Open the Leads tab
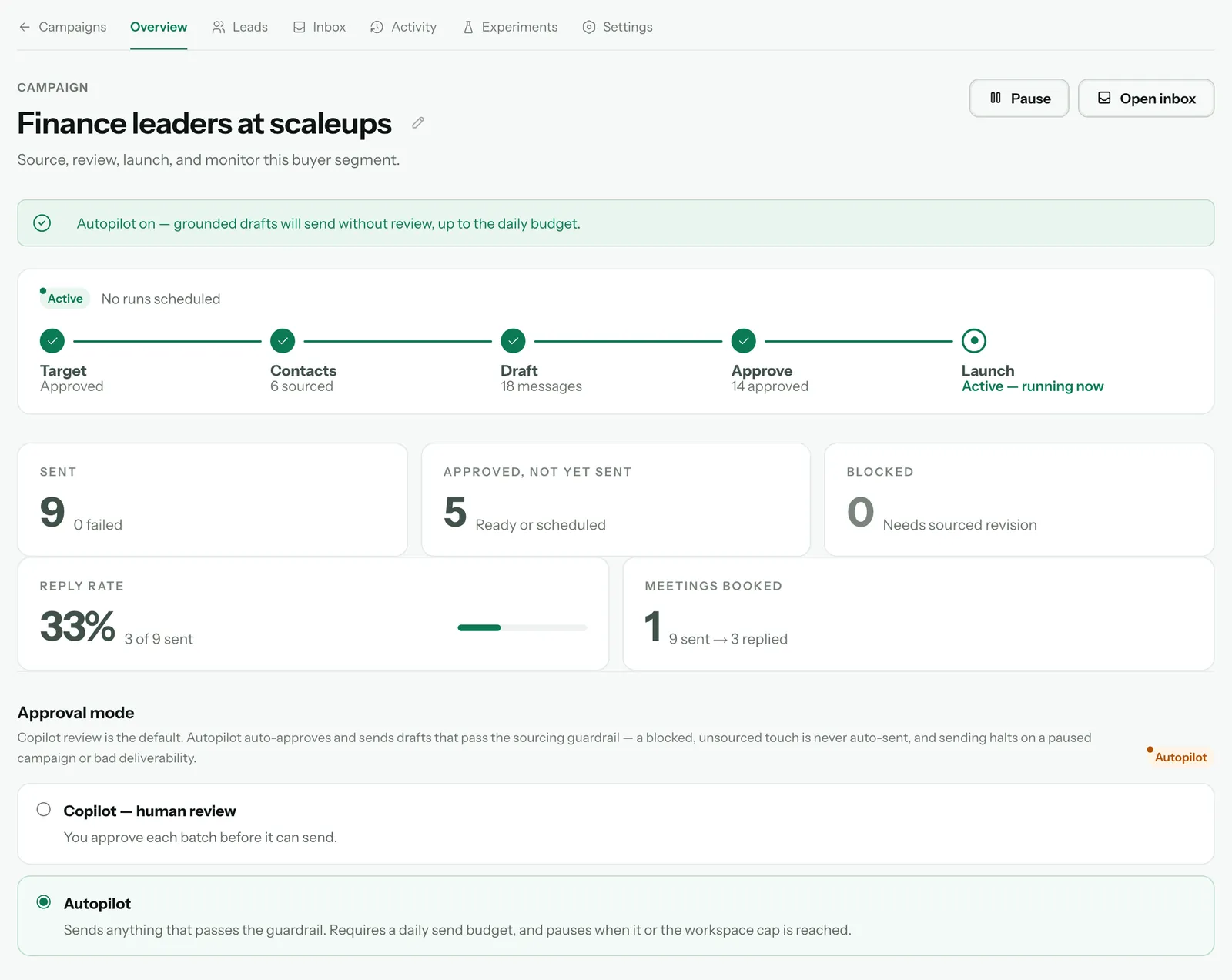The image size is (1232, 980). (x=239, y=27)
